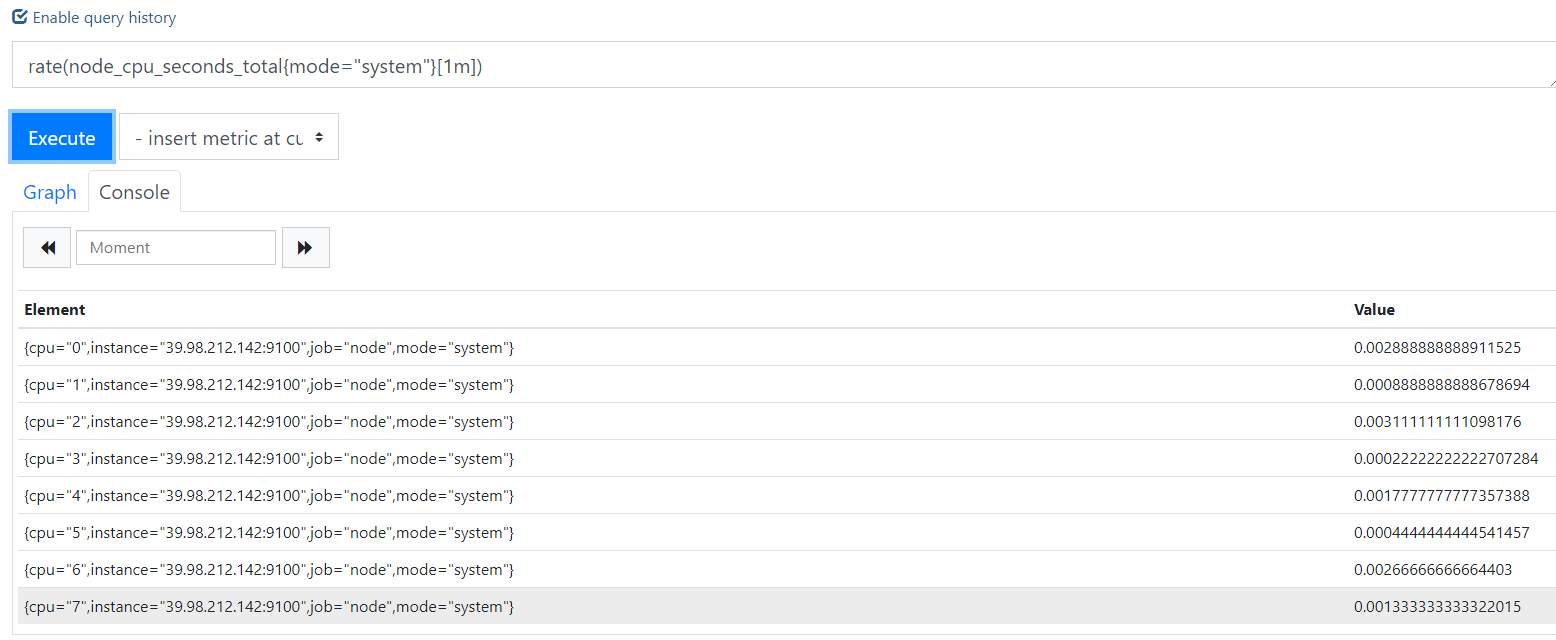Click the rewind time double-arrow button

click(x=47, y=248)
